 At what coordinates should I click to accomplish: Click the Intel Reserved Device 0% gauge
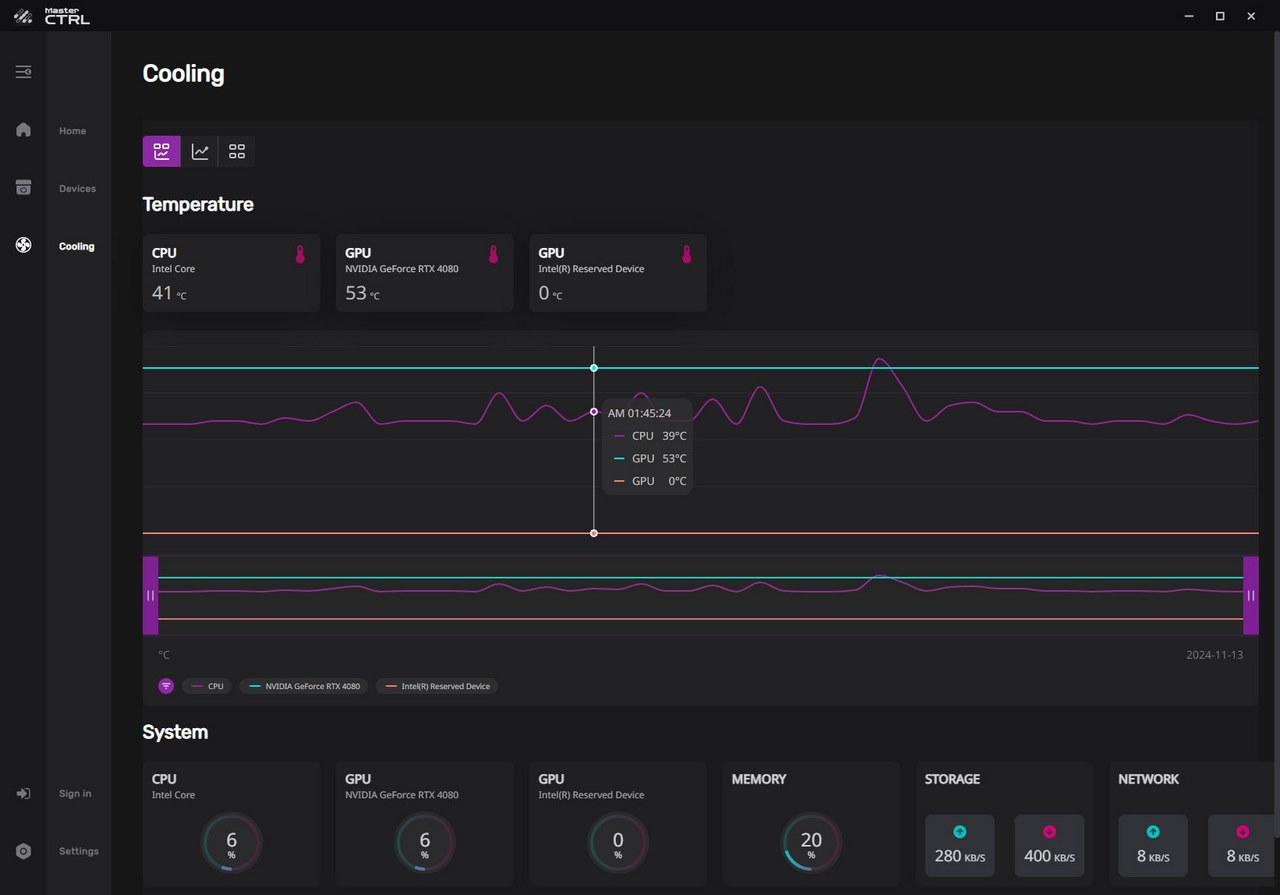coord(618,842)
